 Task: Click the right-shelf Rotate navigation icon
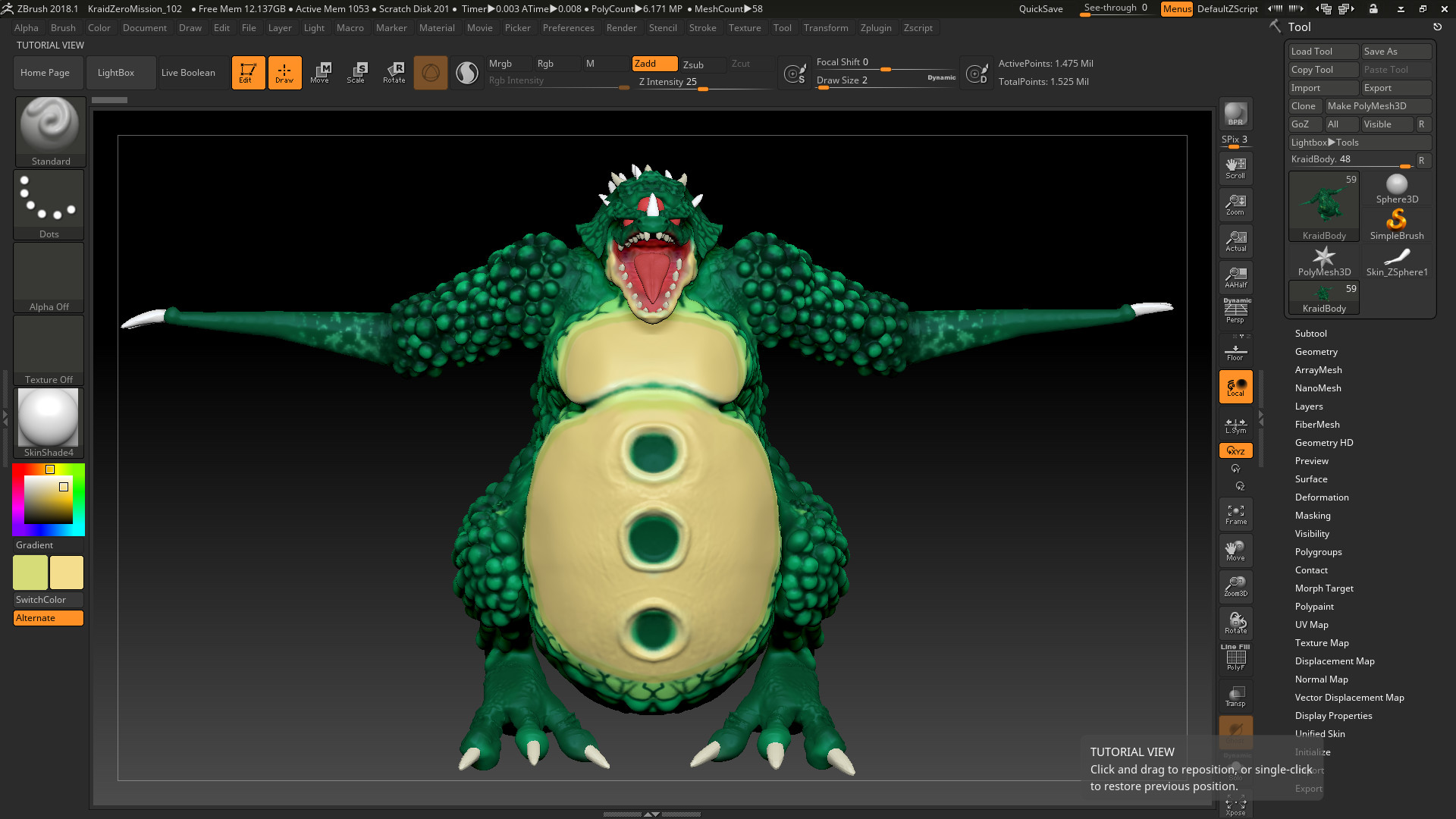click(1235, 623)
